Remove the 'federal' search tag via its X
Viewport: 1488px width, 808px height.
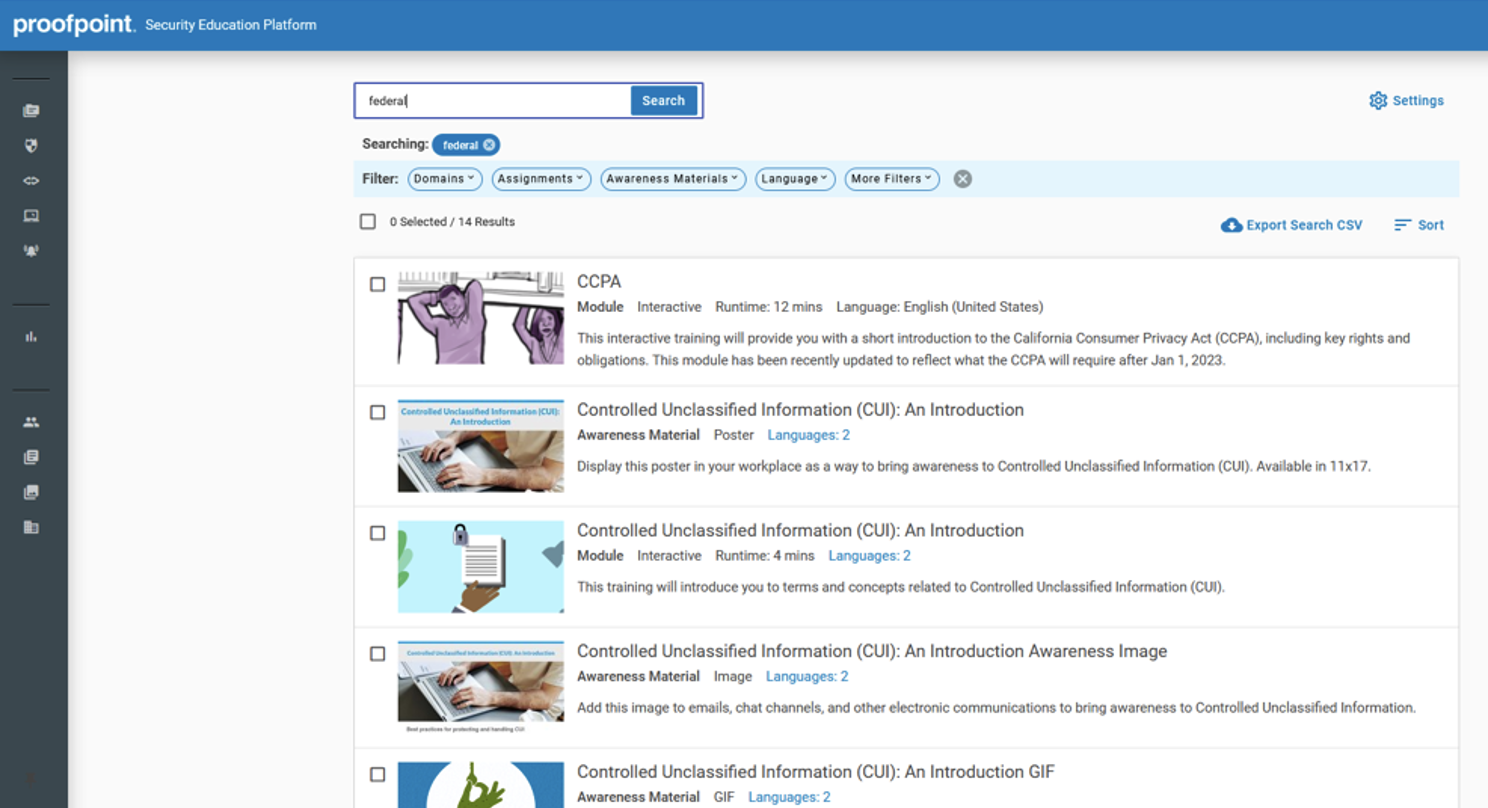tap(489, 145)
